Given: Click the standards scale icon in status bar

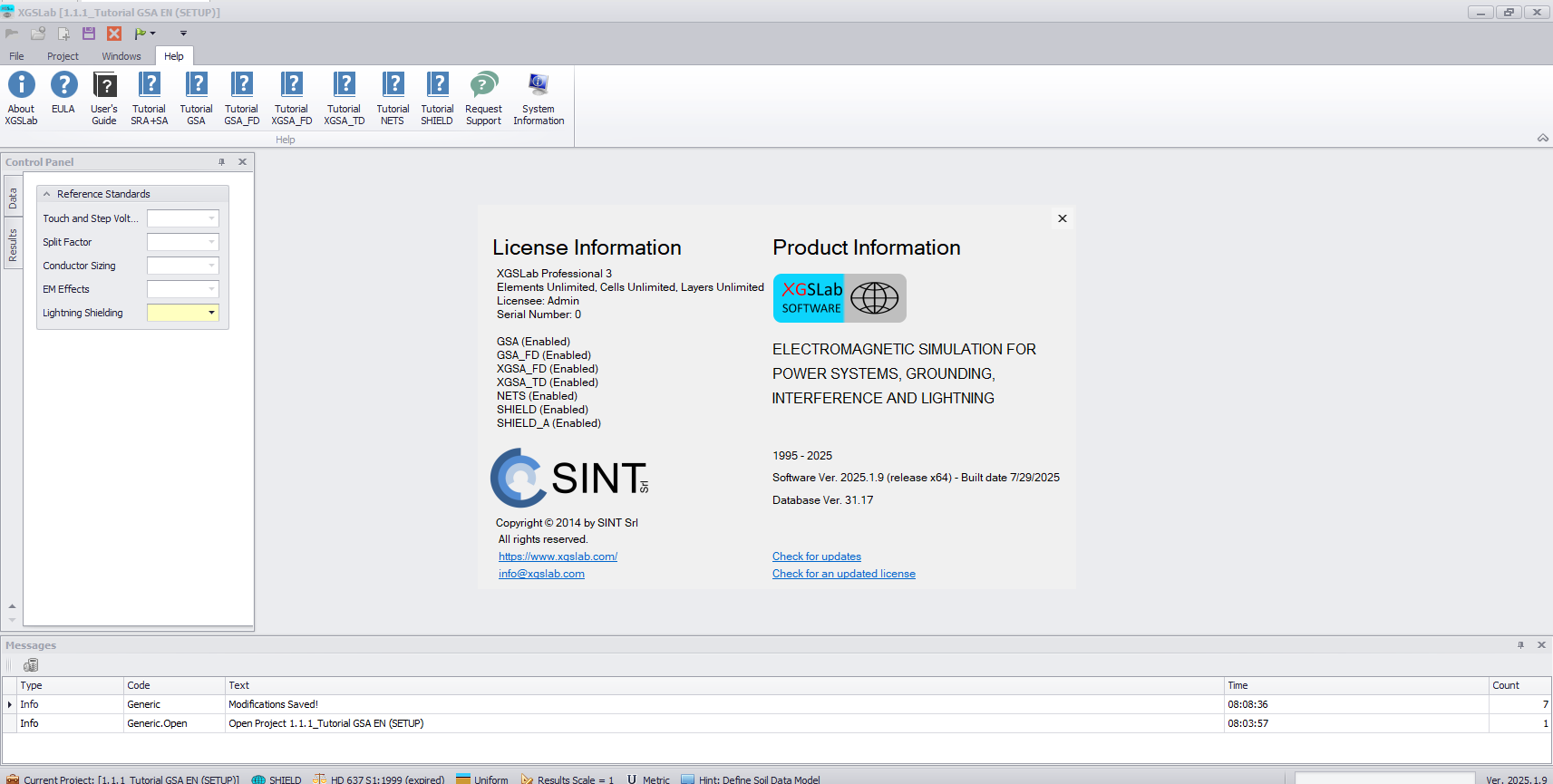Looking at the screenshot, I should tap(319, 779).
